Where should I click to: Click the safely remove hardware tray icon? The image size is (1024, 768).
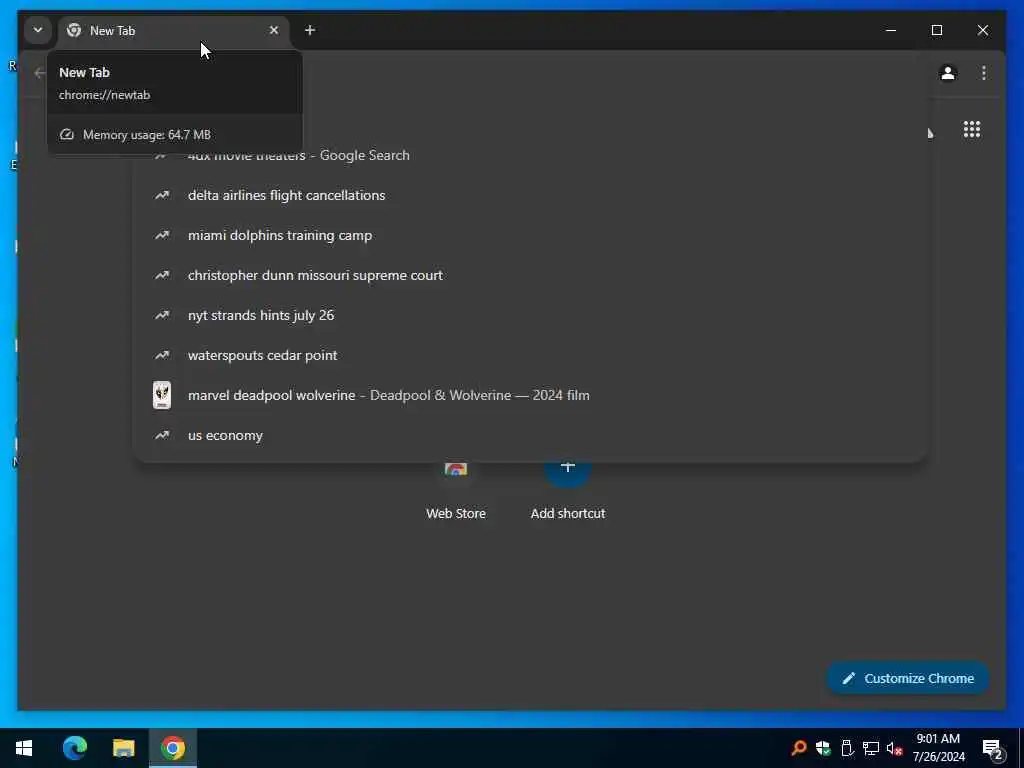[847, 748]
